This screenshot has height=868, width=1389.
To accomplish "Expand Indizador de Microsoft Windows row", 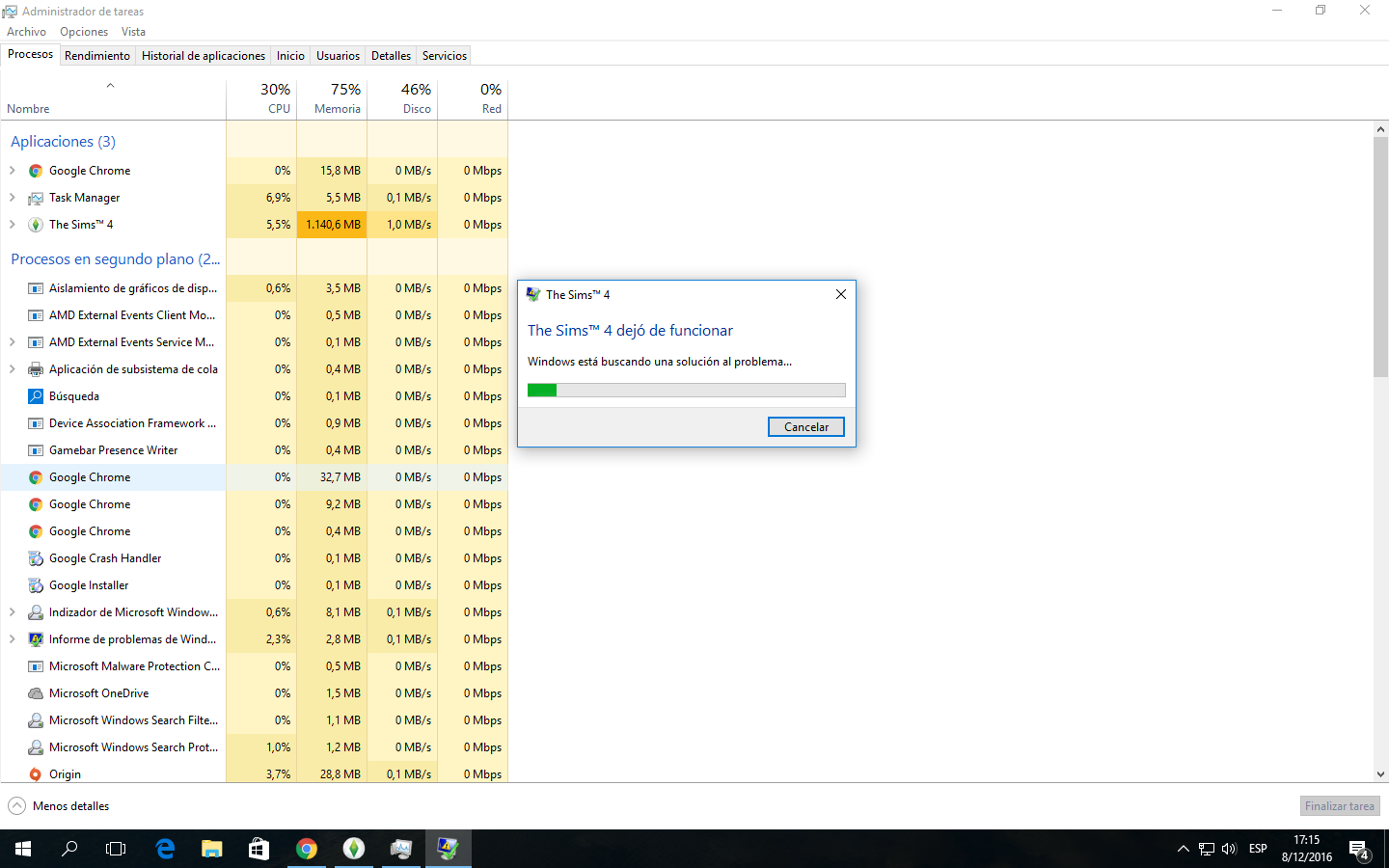I will pos(12,612).
